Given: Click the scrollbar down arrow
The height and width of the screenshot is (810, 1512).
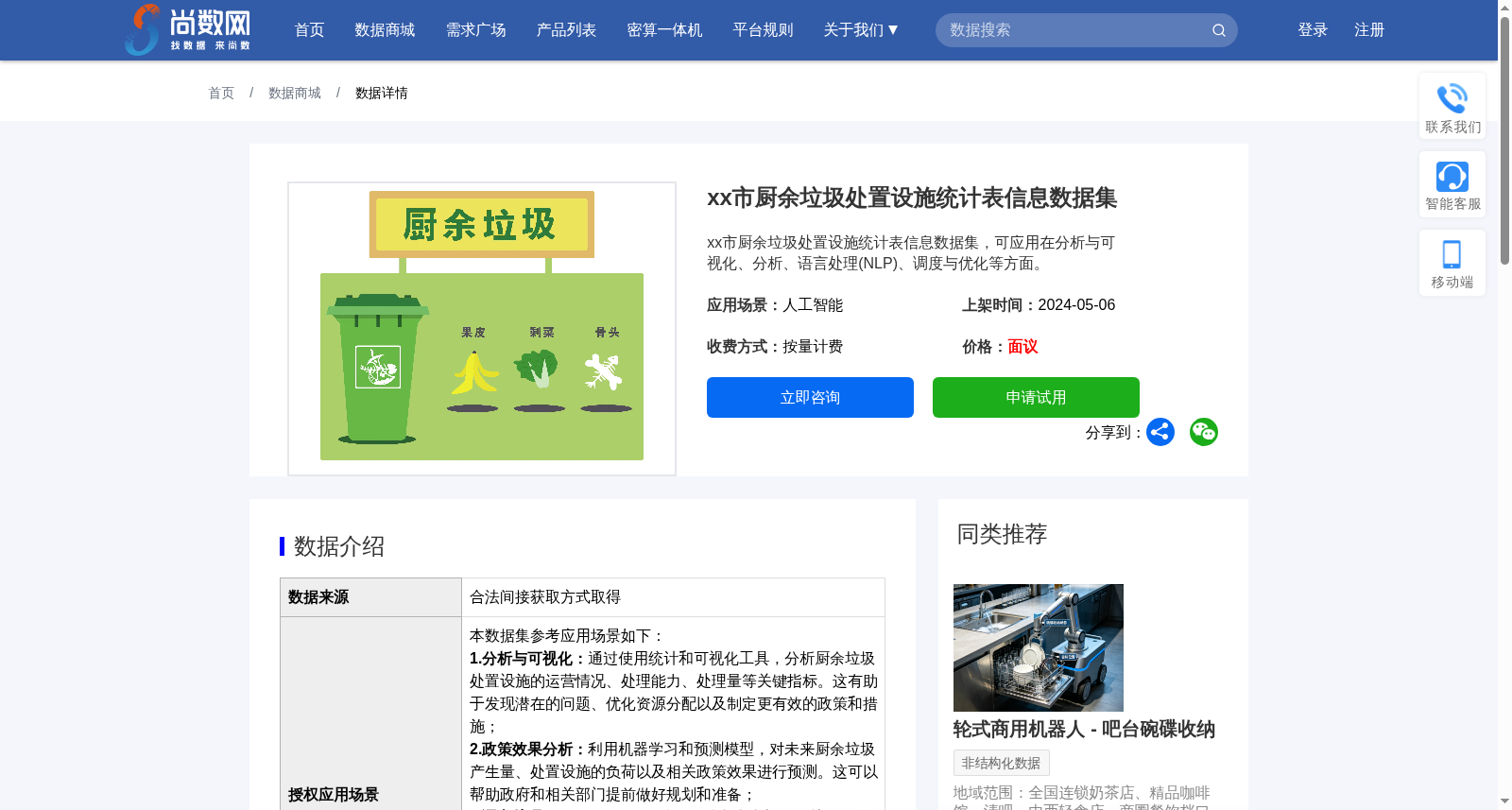Looking at the screenshot, I should (1504, 801).
